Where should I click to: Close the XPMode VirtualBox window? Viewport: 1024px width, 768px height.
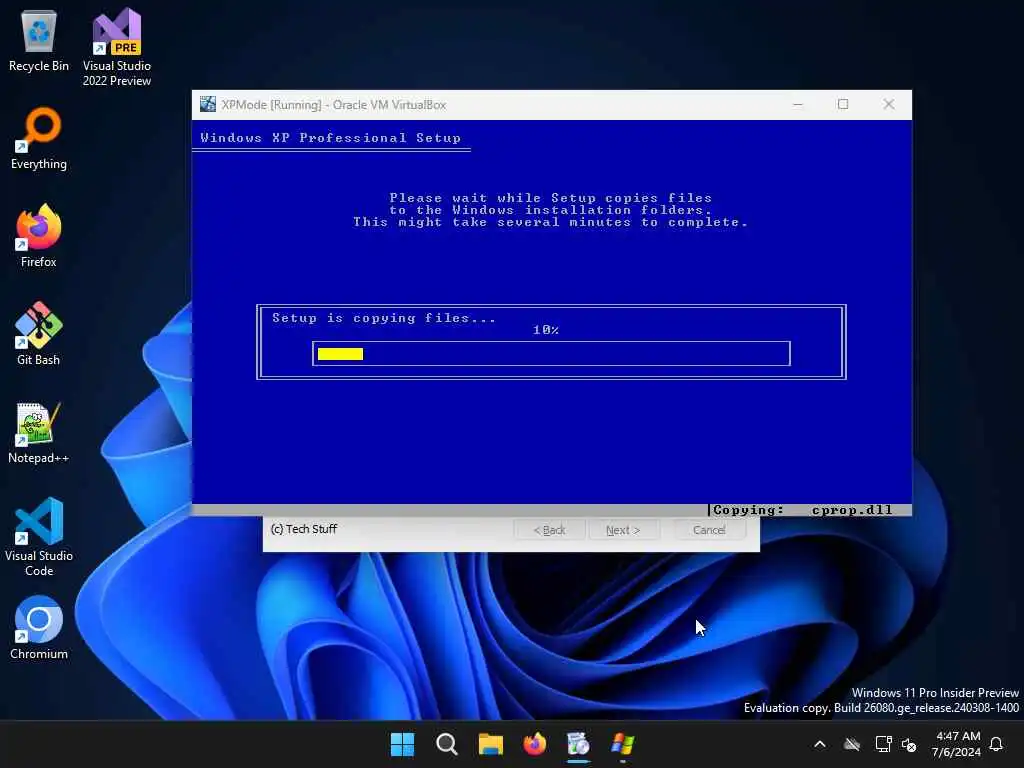click(889, 104)
